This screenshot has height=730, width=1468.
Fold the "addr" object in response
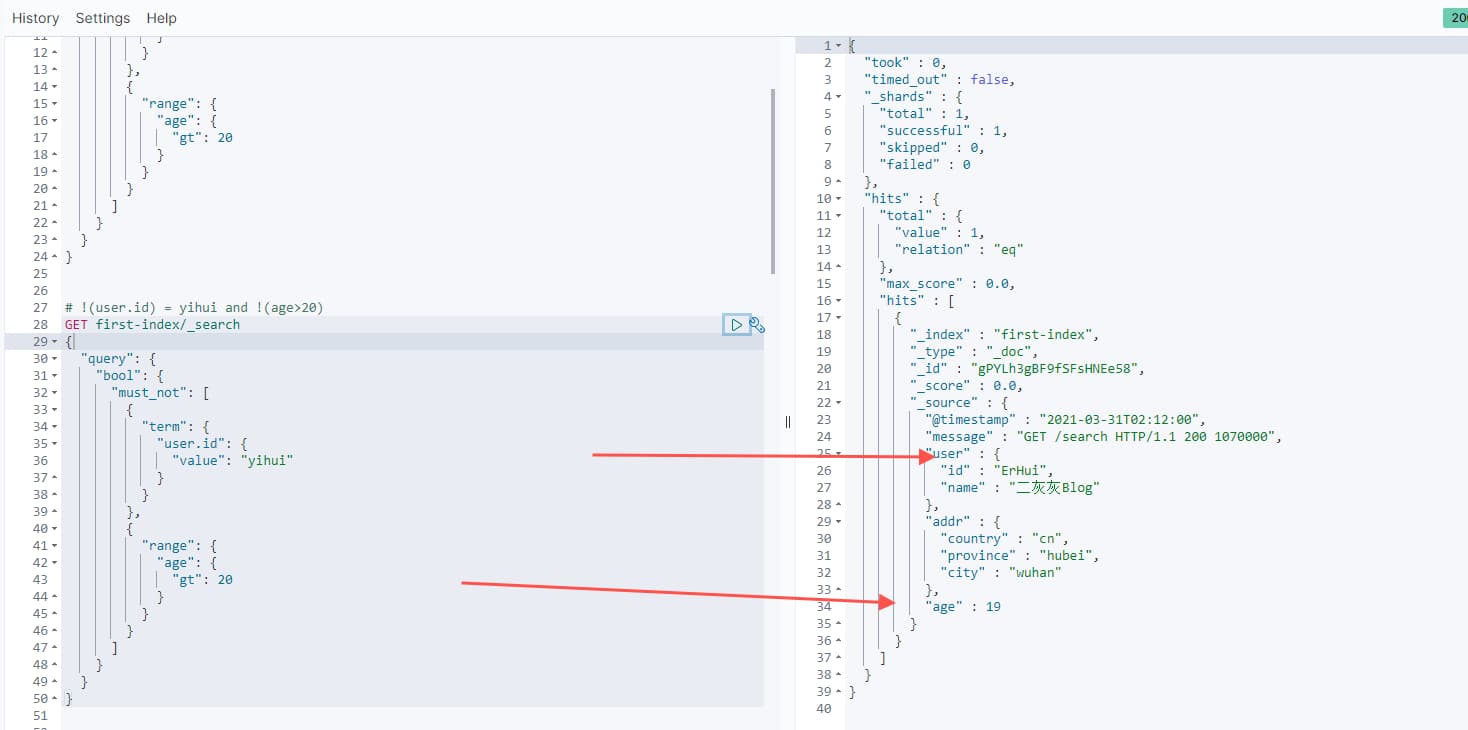point(840,522)
